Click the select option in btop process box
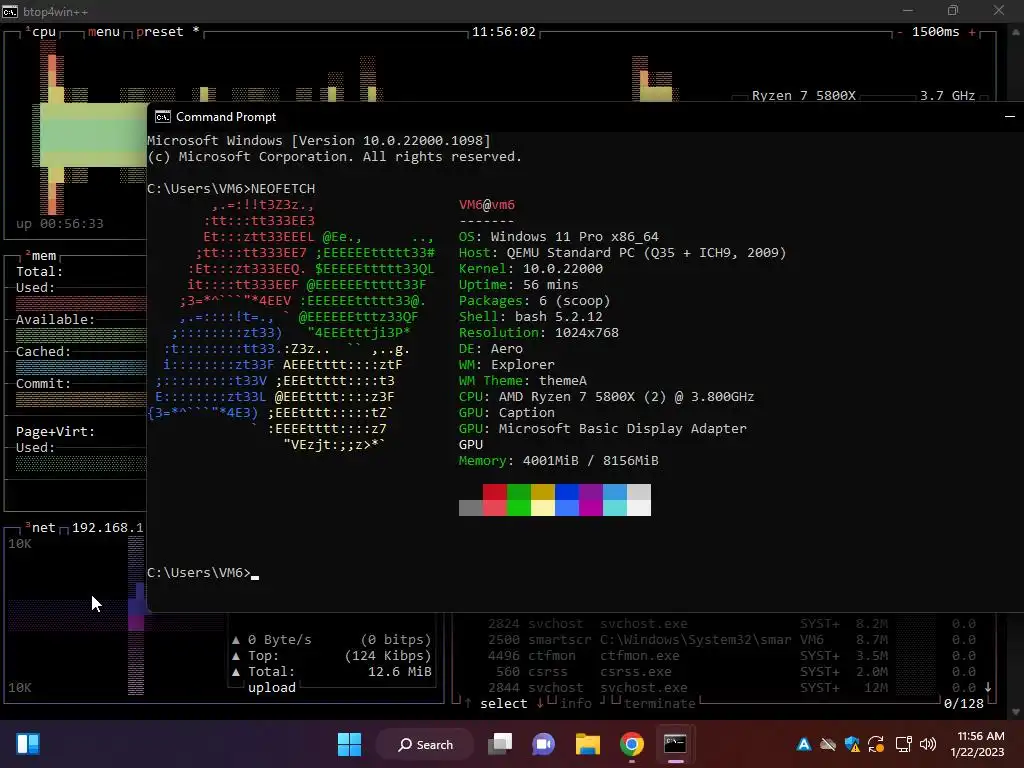The image size is (1024, 768). pos(504,703)
